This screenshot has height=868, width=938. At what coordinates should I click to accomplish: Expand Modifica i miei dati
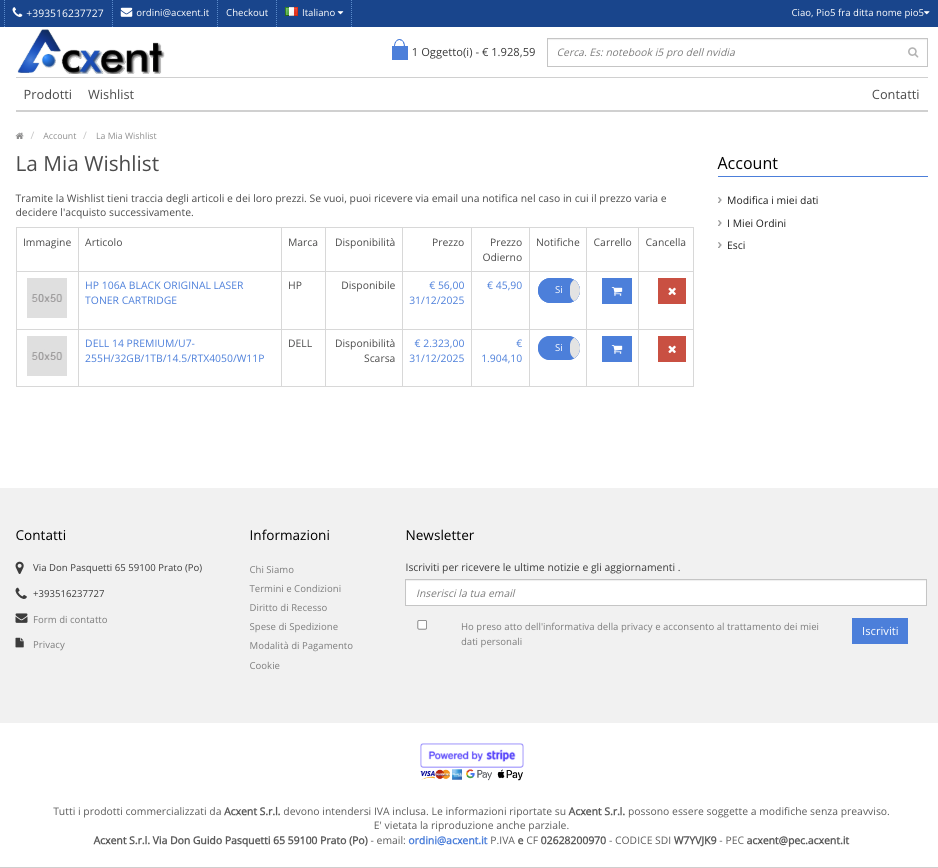772,201
